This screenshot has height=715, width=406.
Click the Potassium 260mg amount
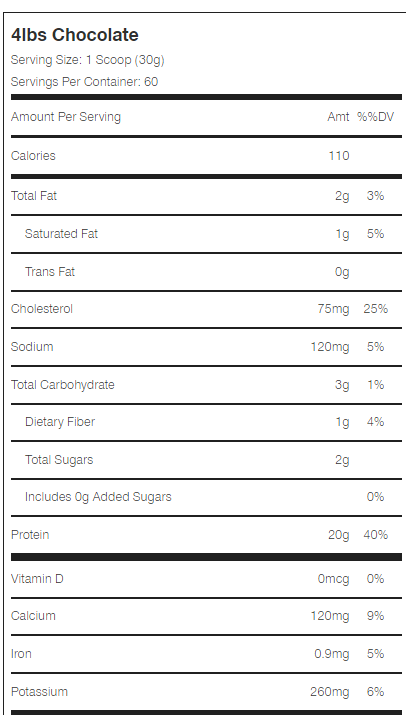[330, 692]
